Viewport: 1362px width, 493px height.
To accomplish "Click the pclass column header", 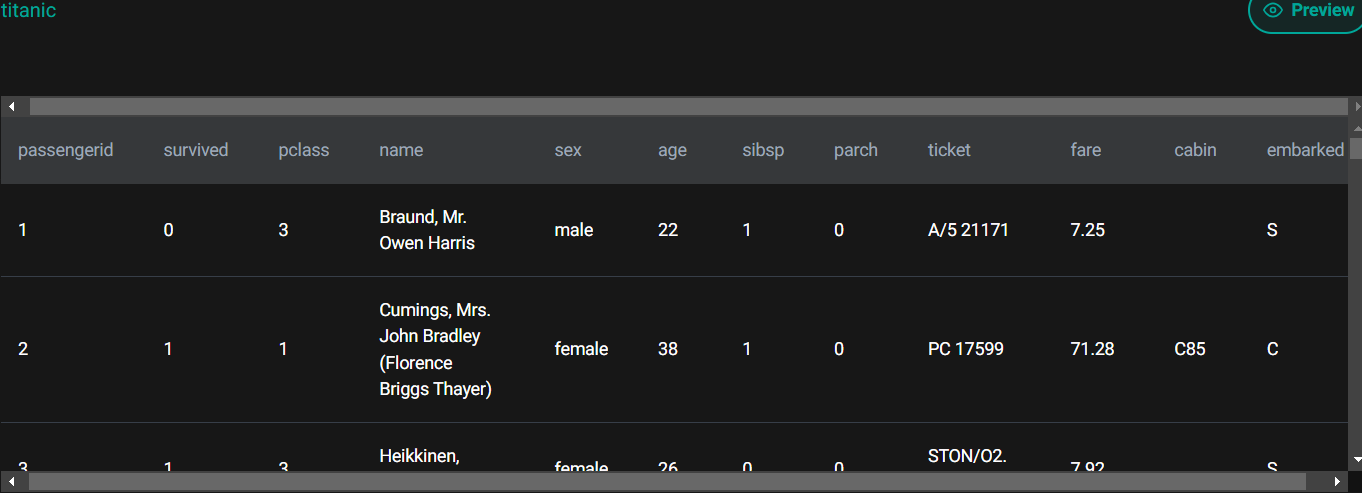I will (304, 150).
